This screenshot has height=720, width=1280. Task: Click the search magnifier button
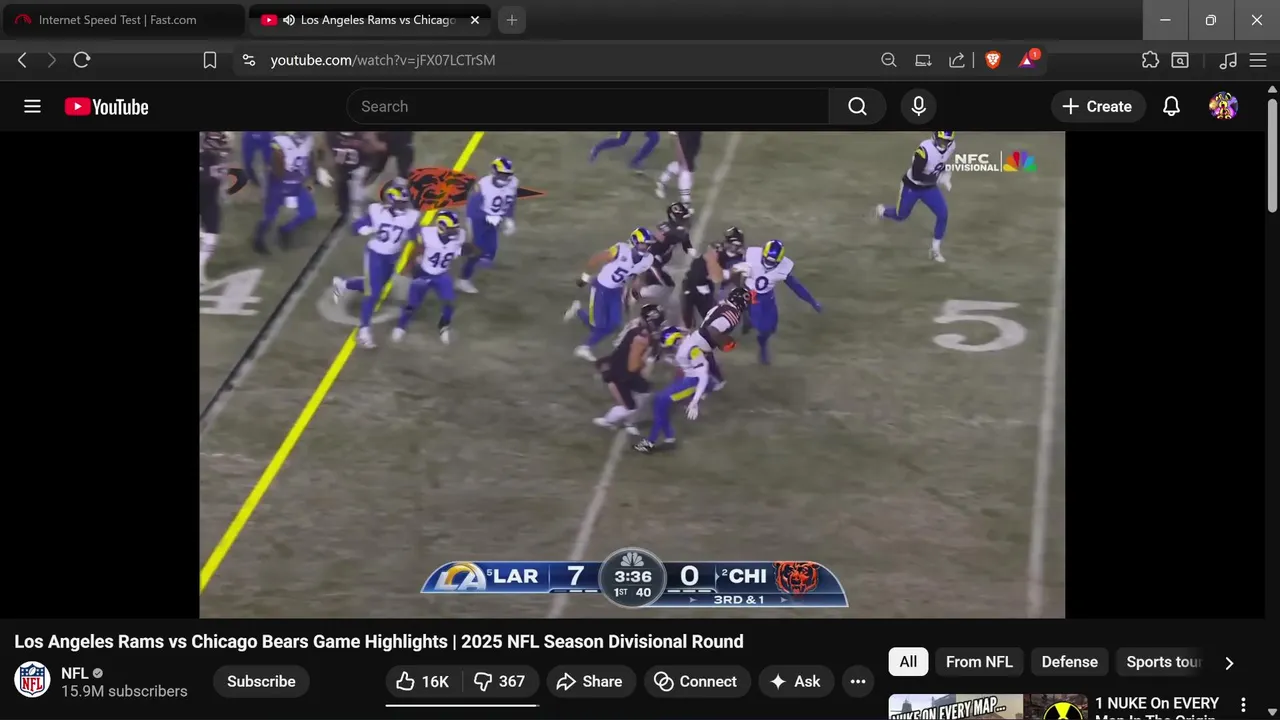857,106
